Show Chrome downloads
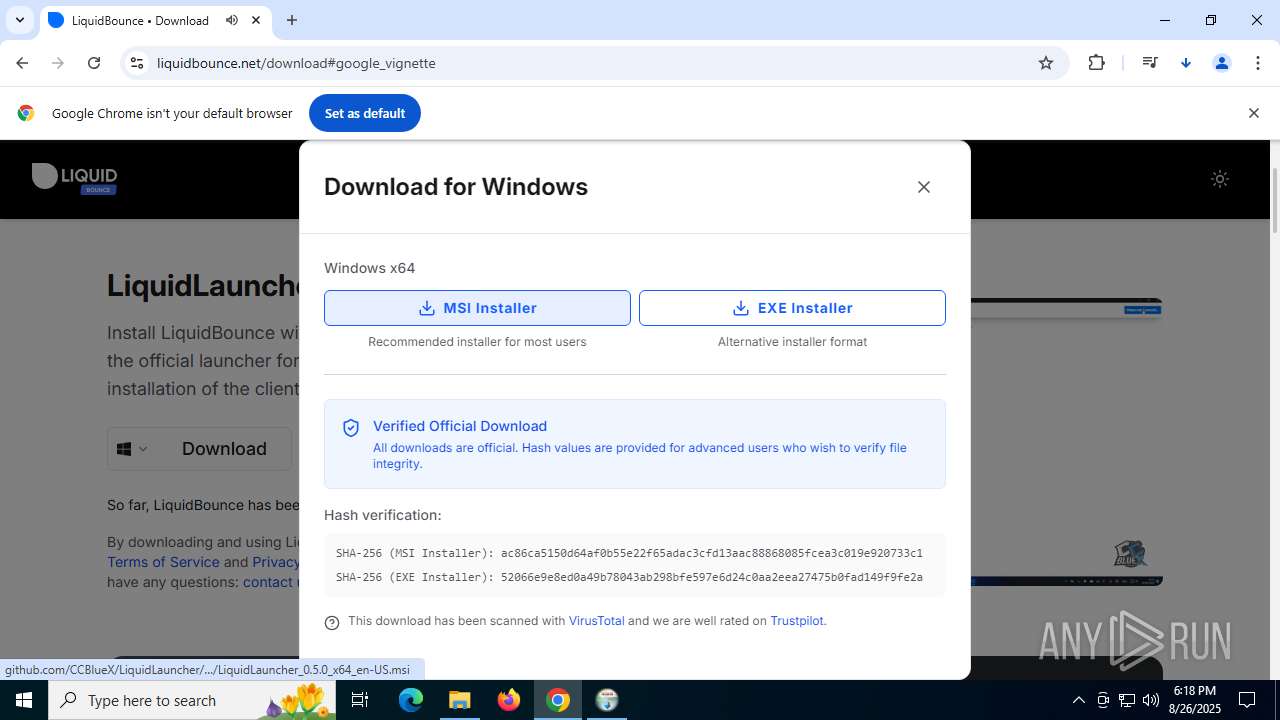Screen dimensions: 1280x720 coord(1186,63)
